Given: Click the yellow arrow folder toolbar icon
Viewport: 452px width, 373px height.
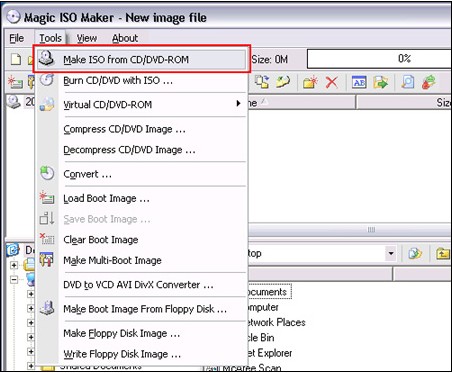Looking at the screenshot, I should [283, 82].
